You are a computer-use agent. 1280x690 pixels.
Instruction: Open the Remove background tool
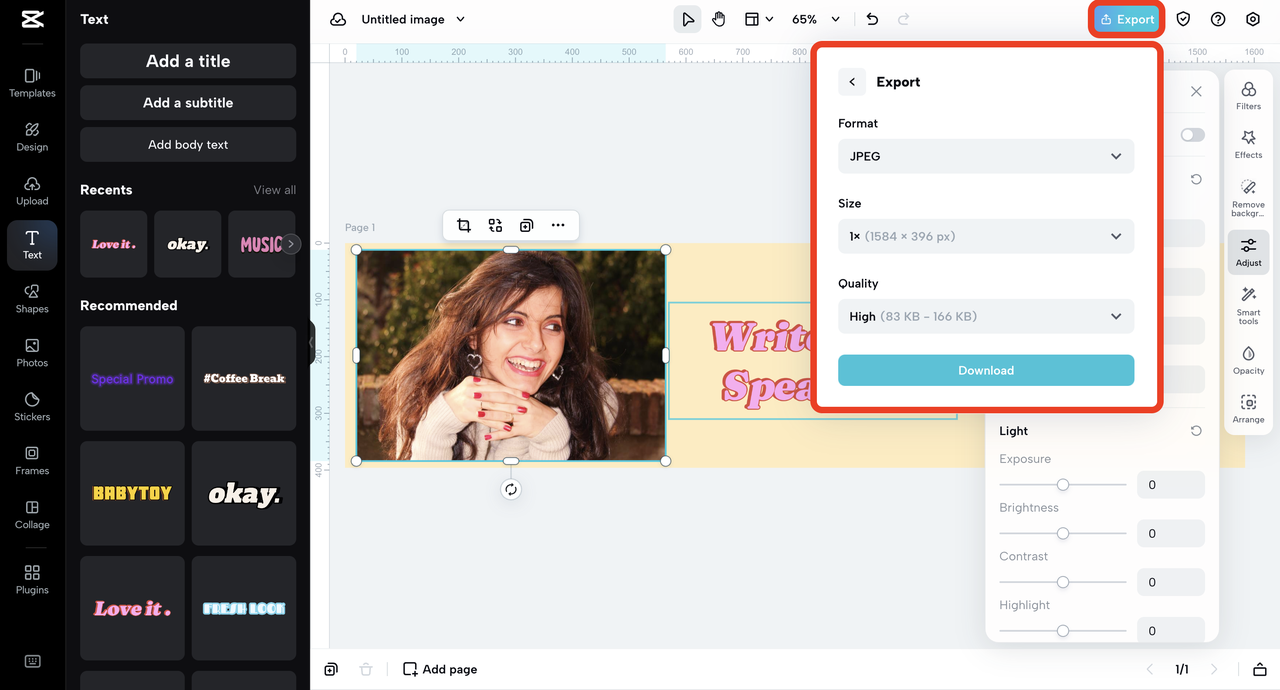[x=1248, y=198]
